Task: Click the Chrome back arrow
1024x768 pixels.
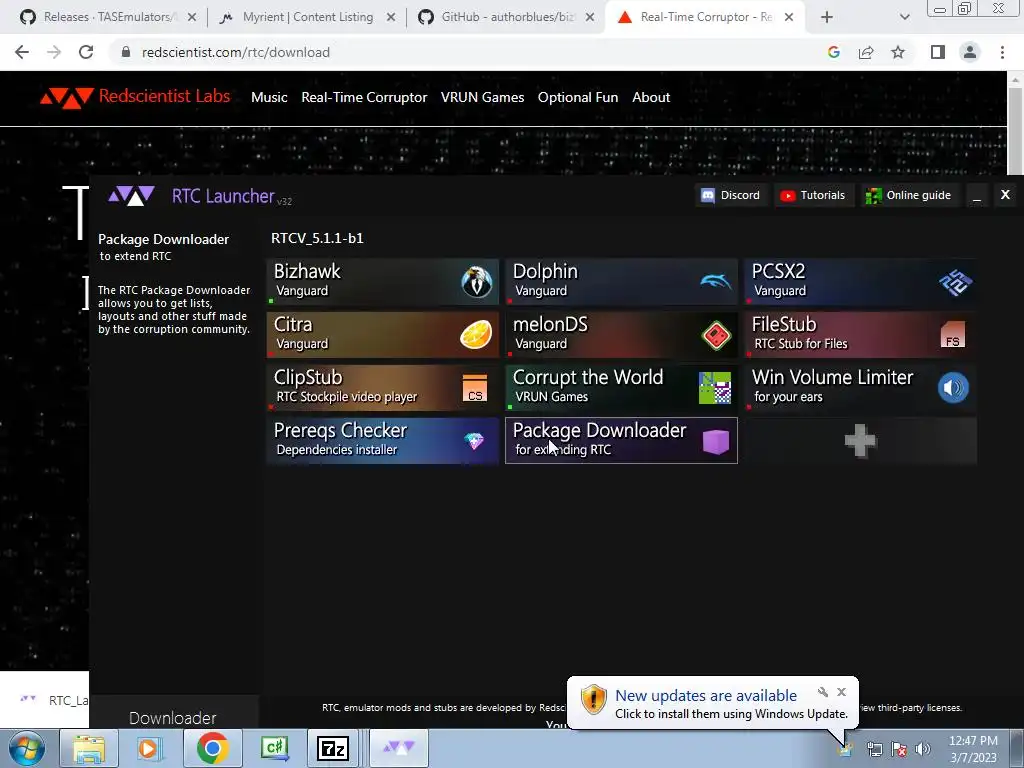Action: tap(22, 52)
